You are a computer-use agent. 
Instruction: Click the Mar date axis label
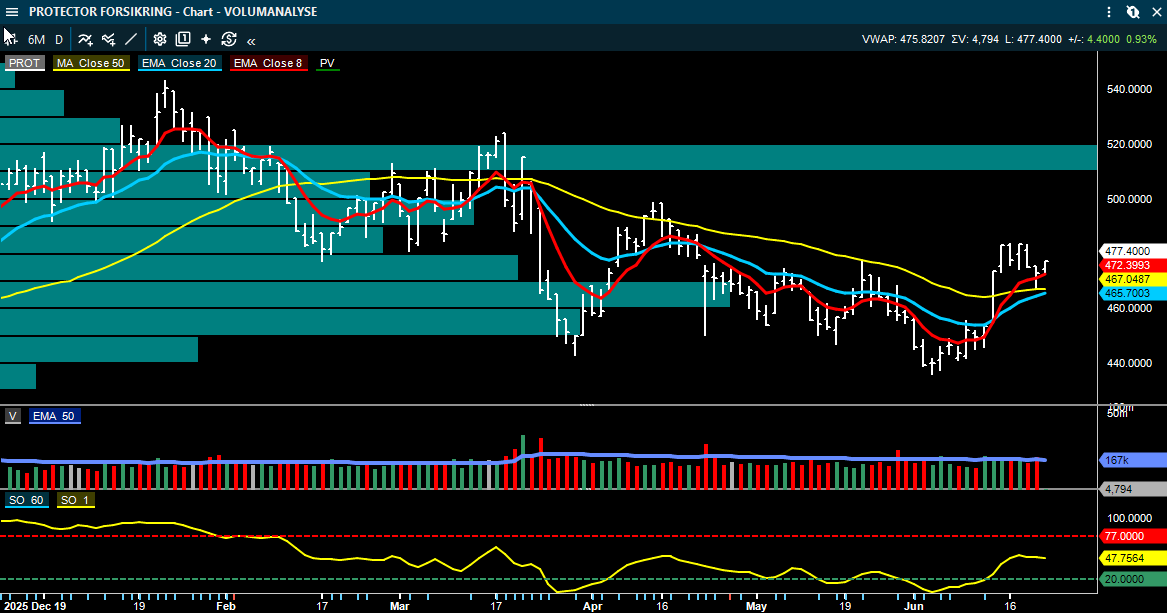[400, 606]
